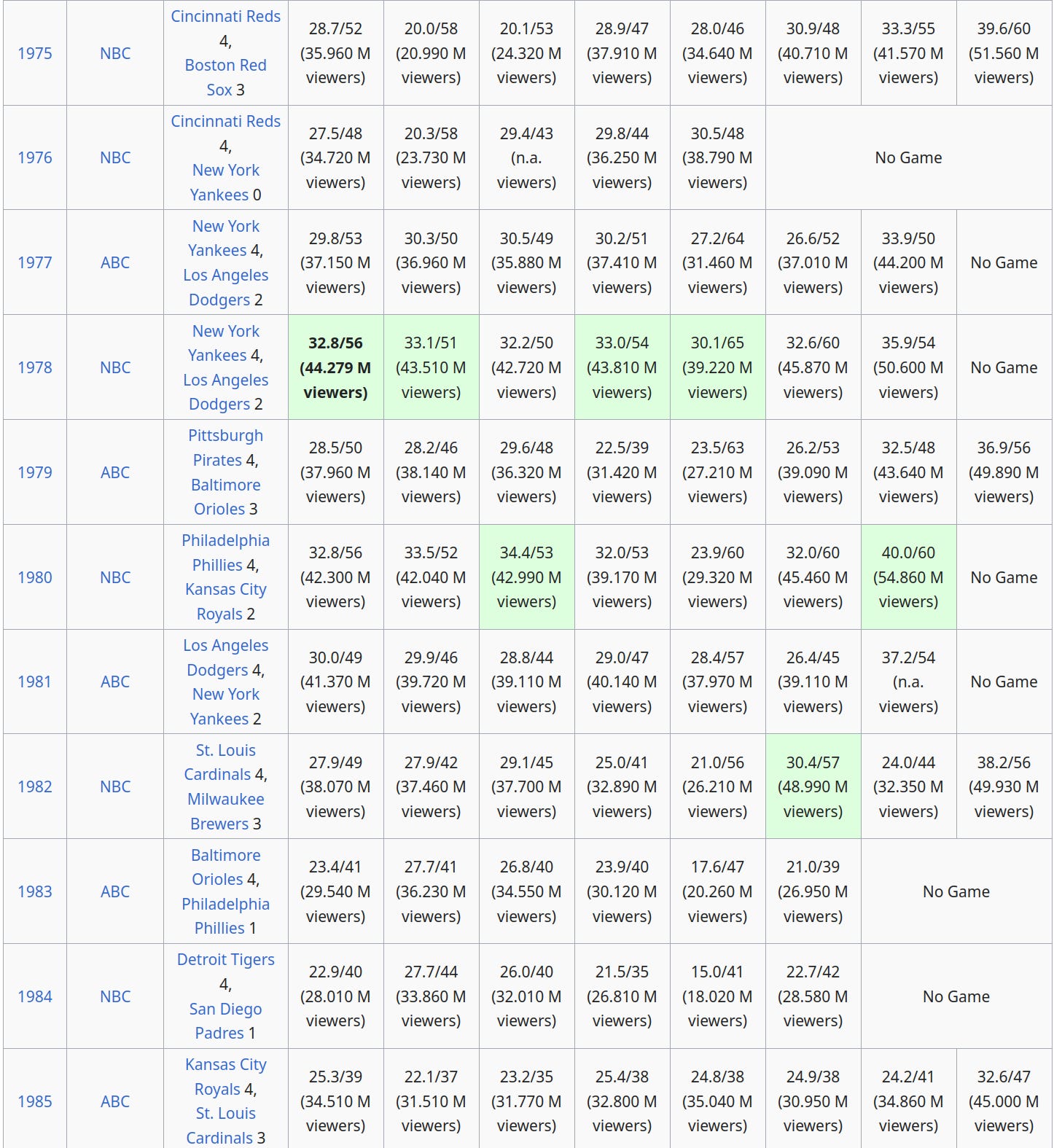Open New York Yankees link in 1976 row
The image size is (1054, 1148).
click(225, 182)
